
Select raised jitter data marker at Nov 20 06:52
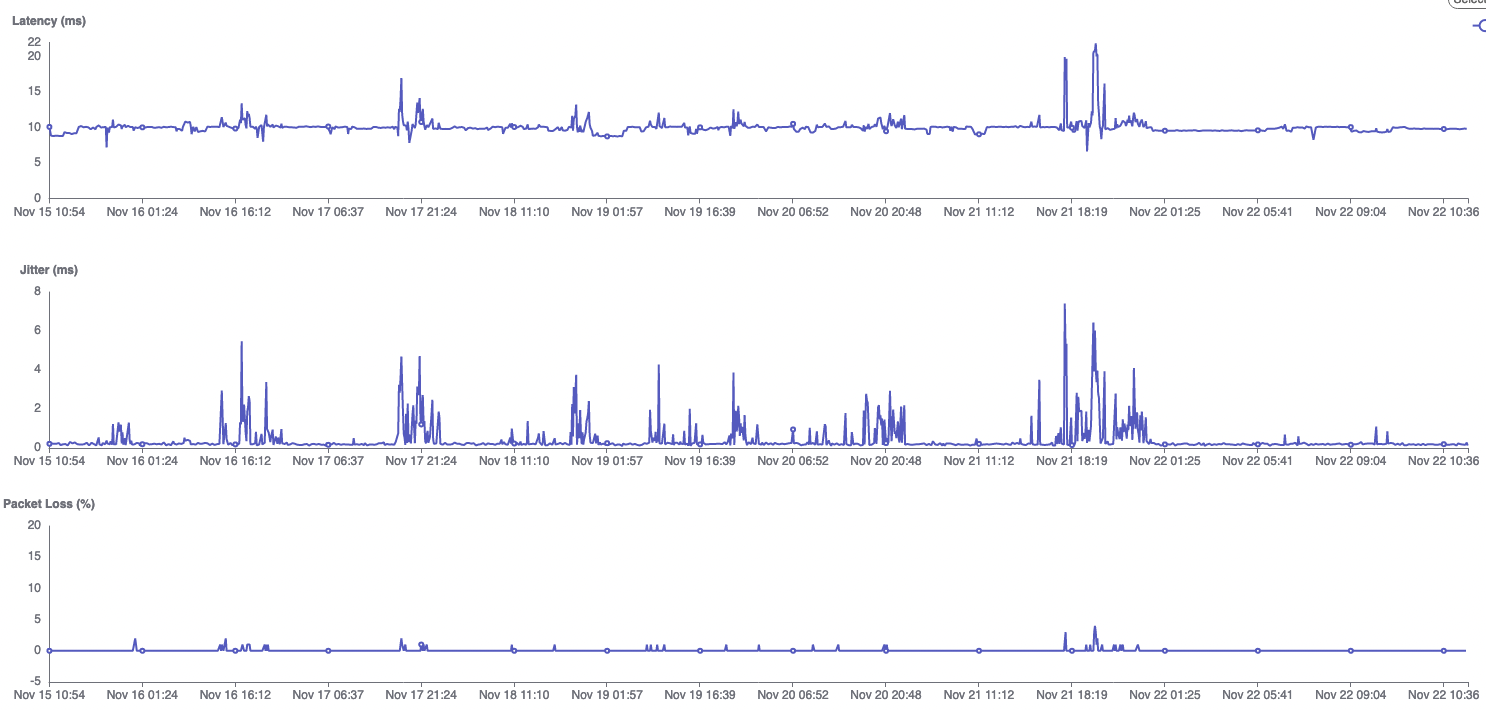(x=793, y=429)
